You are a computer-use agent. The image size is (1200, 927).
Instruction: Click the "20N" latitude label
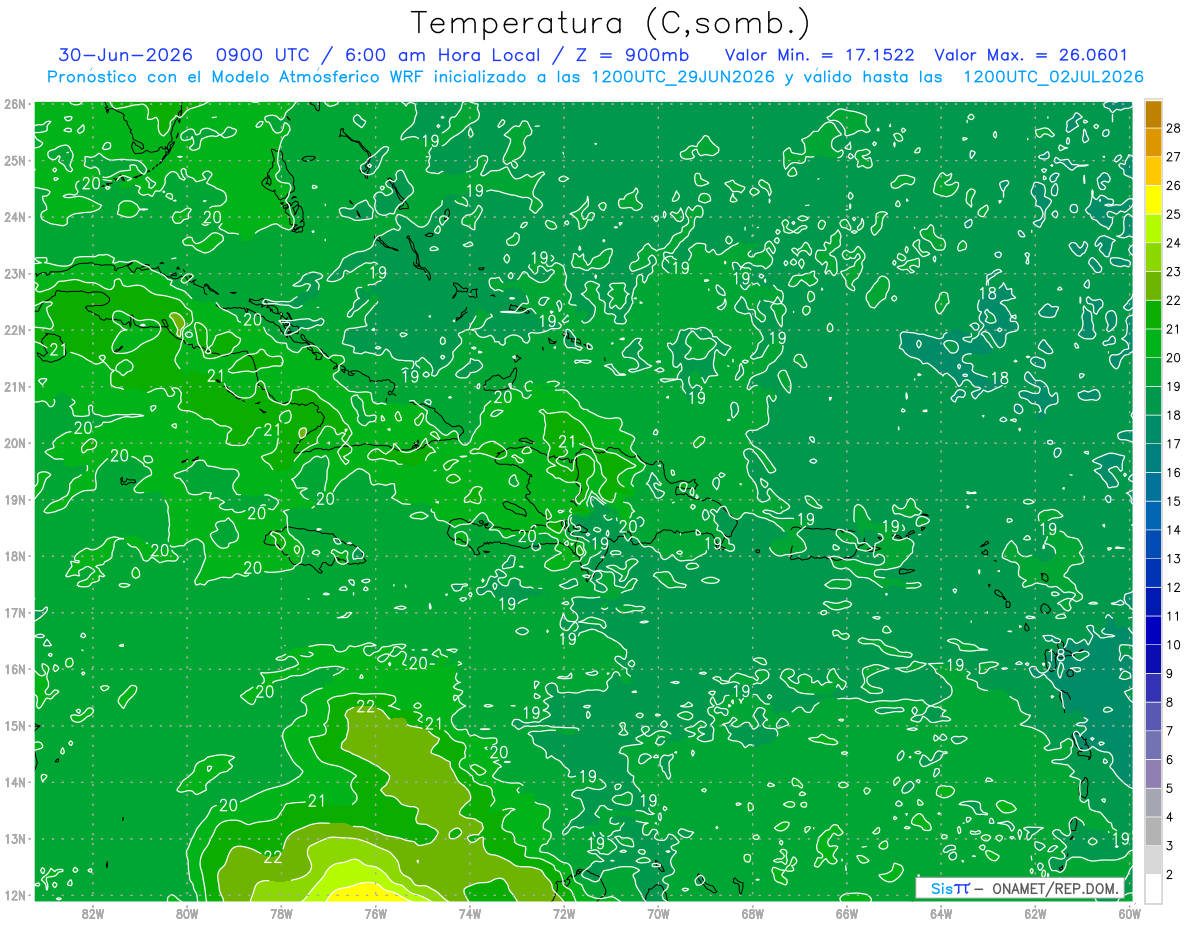tap(15, 443)
